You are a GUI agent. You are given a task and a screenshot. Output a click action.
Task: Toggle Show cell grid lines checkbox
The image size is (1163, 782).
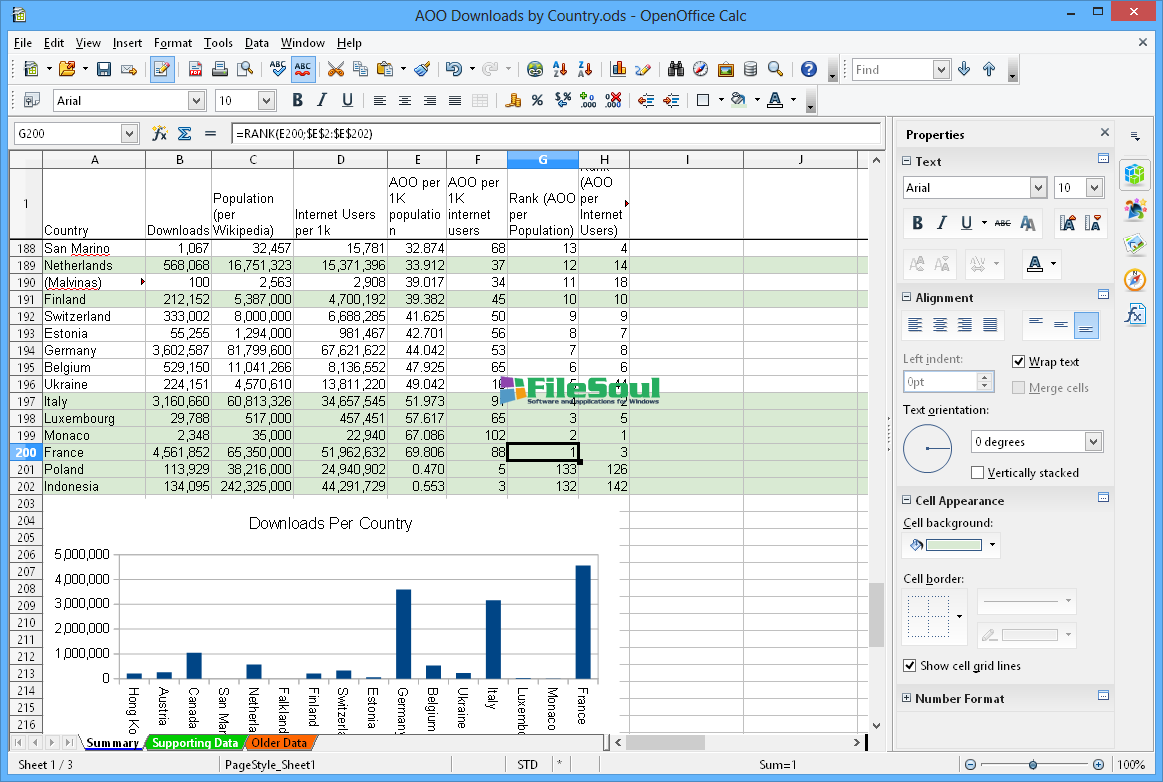point(910,666)
